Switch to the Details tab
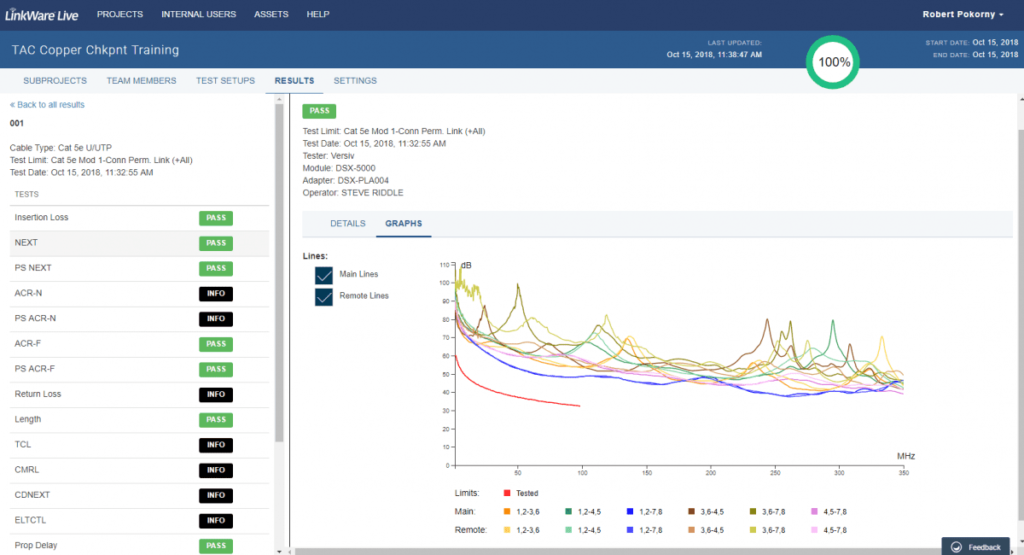 [347, 224]
